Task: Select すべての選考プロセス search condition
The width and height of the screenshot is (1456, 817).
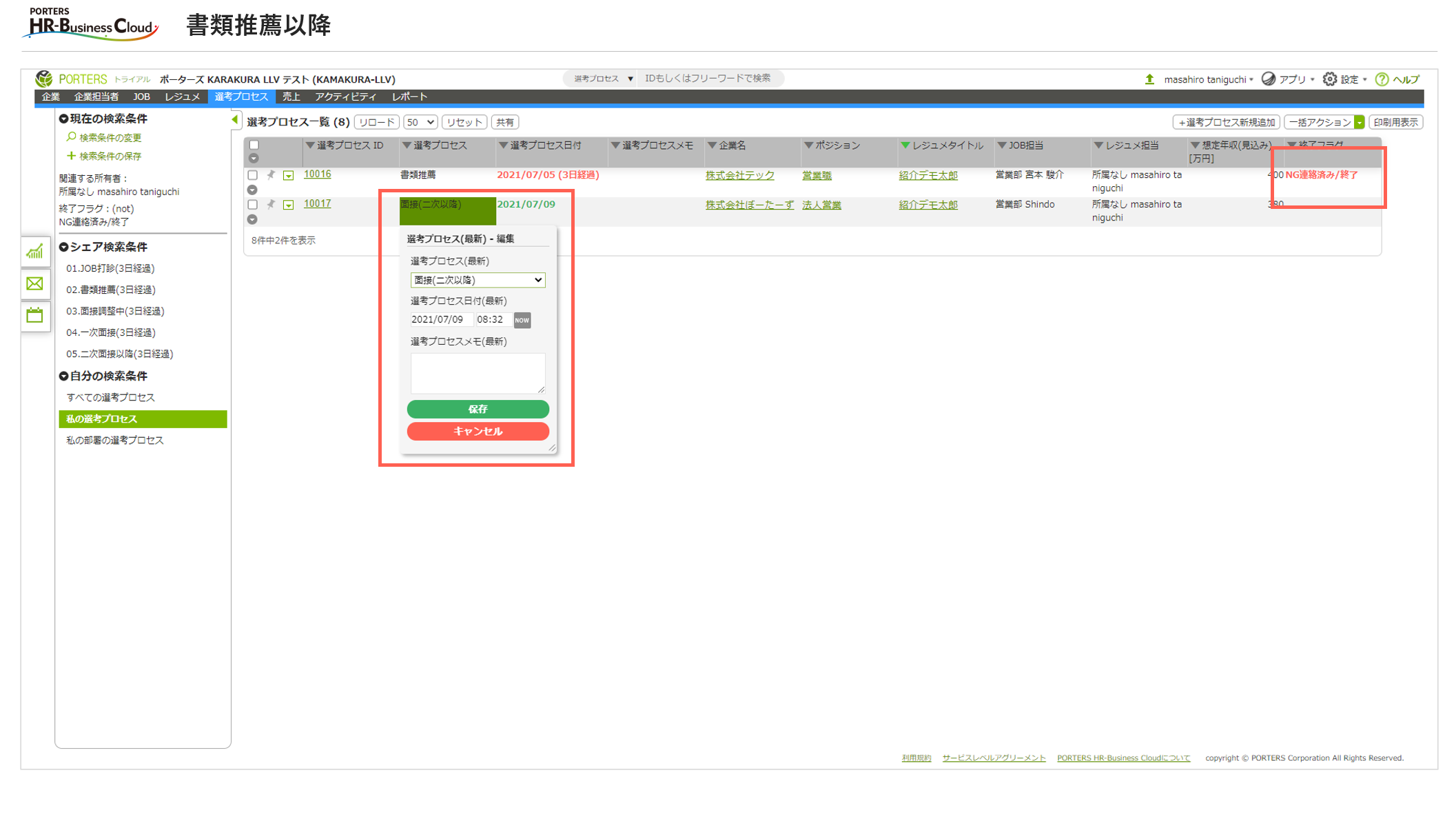Action: pos(110,397)
